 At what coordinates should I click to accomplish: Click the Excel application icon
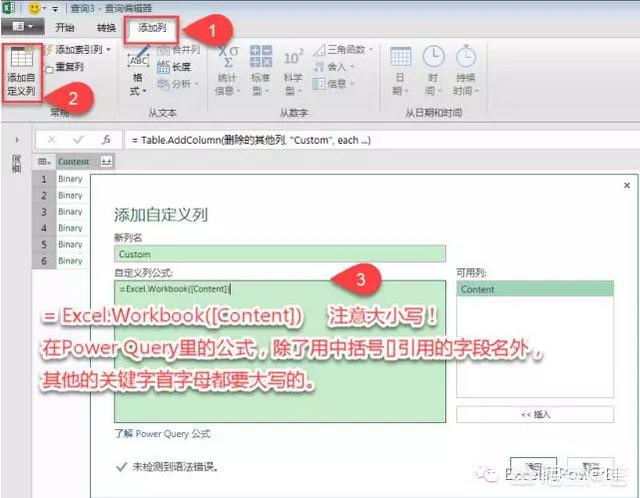pos(8,7)
